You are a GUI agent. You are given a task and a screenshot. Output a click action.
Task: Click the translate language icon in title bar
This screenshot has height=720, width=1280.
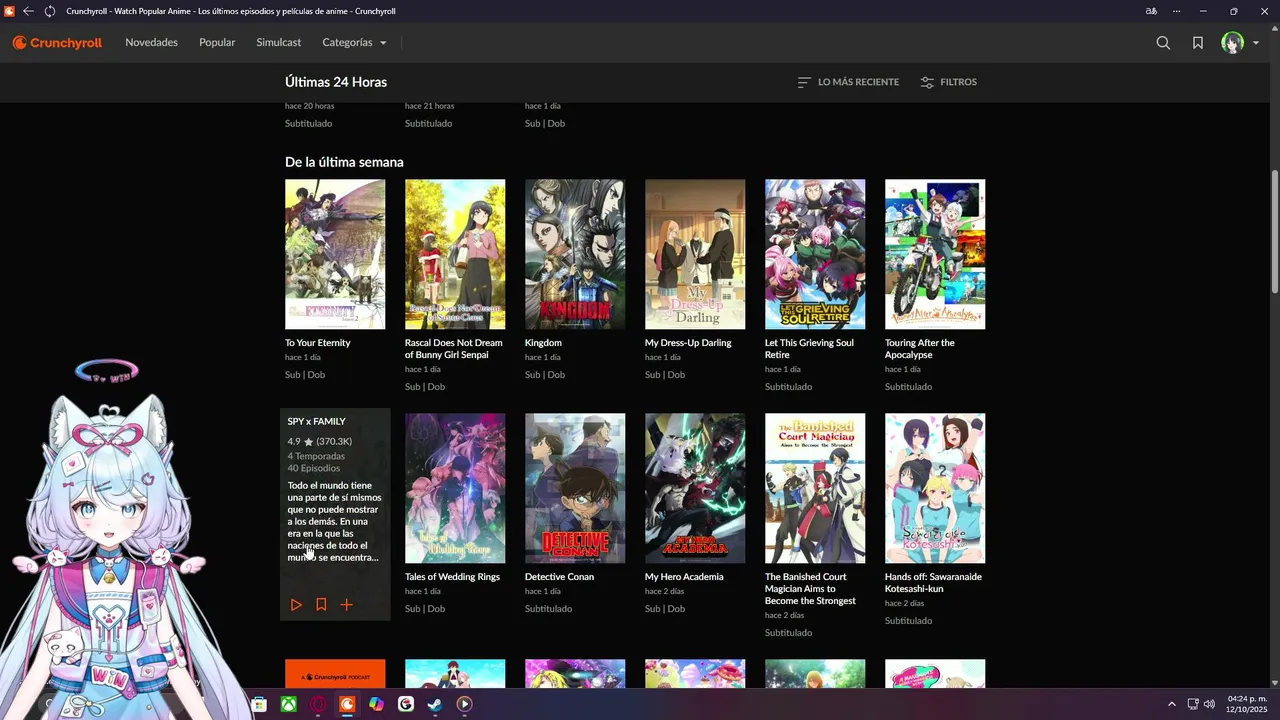point(1152,11)
